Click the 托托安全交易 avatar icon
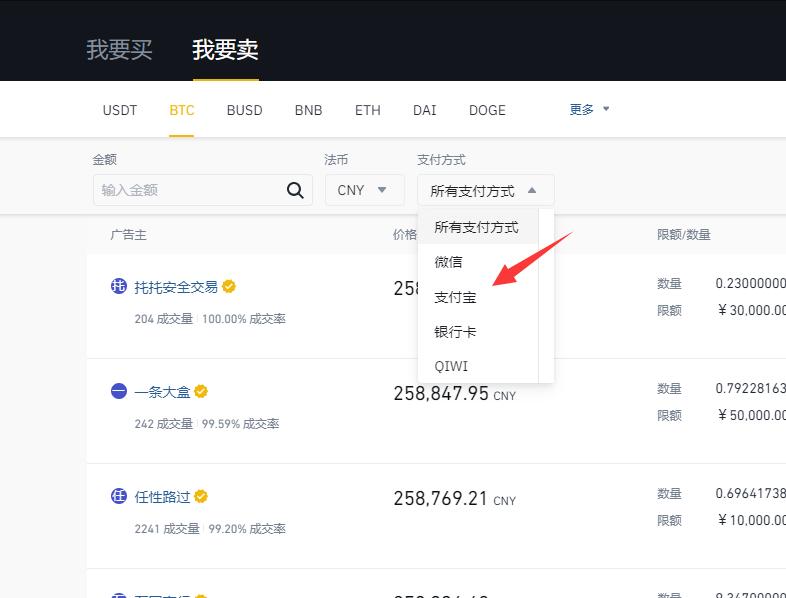Screen dimensions: 786x598 [119, 286]
